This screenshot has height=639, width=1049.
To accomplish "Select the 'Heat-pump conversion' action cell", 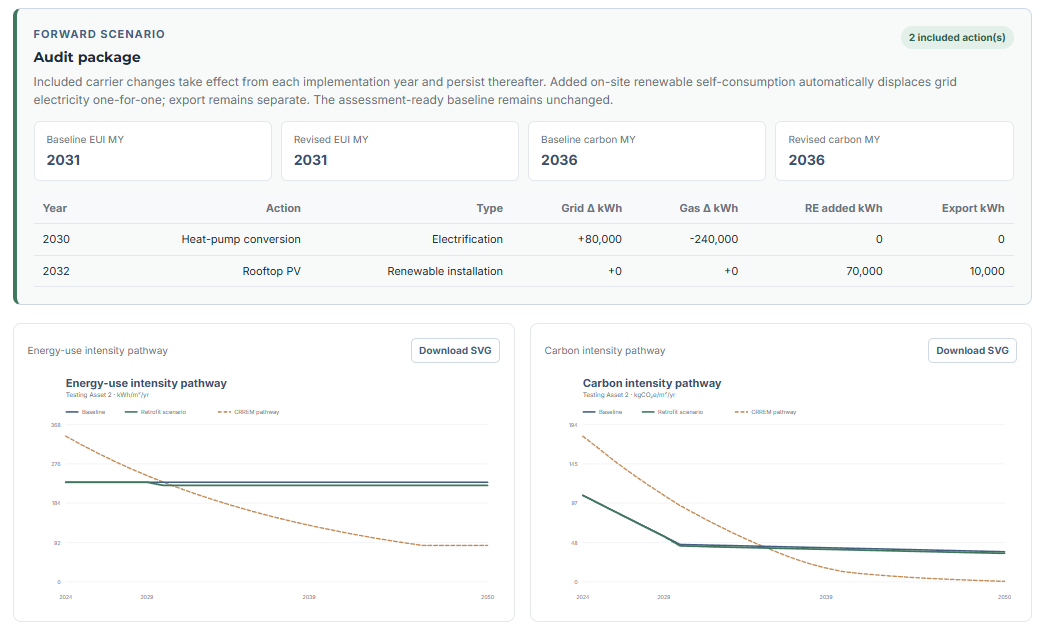I will [x=241, y=239].
